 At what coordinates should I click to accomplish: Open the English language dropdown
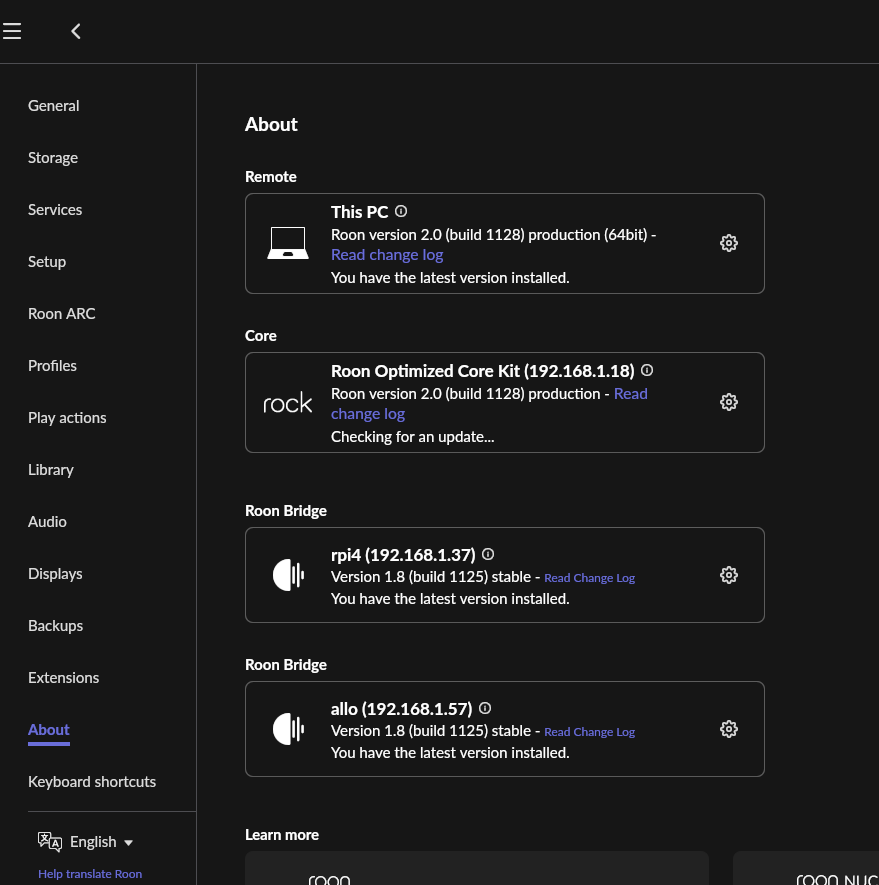pos(101,842)
